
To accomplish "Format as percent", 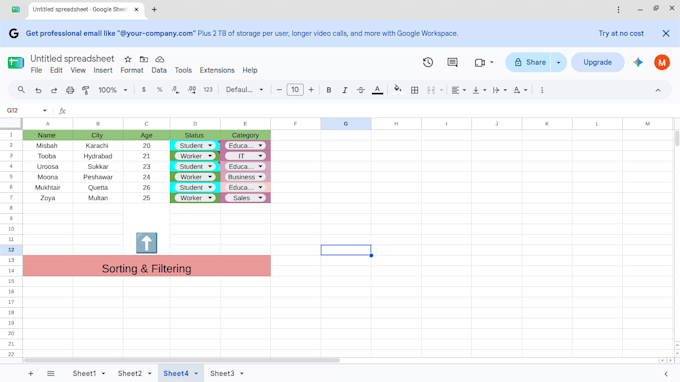I will coord(160,90).
